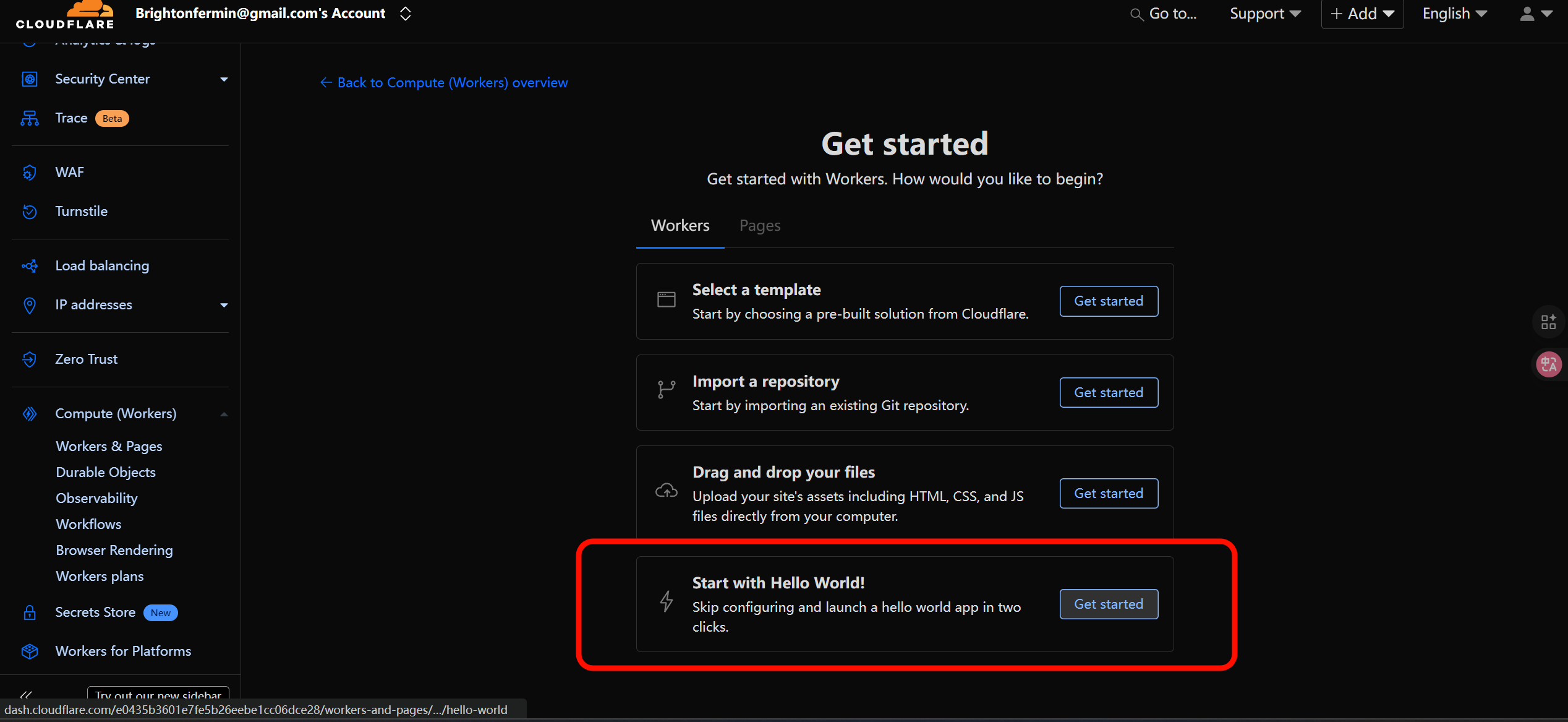Screen dimensions: 1568x722
Task: Click the Secrets Store lock icon
Action: point(30,612)
